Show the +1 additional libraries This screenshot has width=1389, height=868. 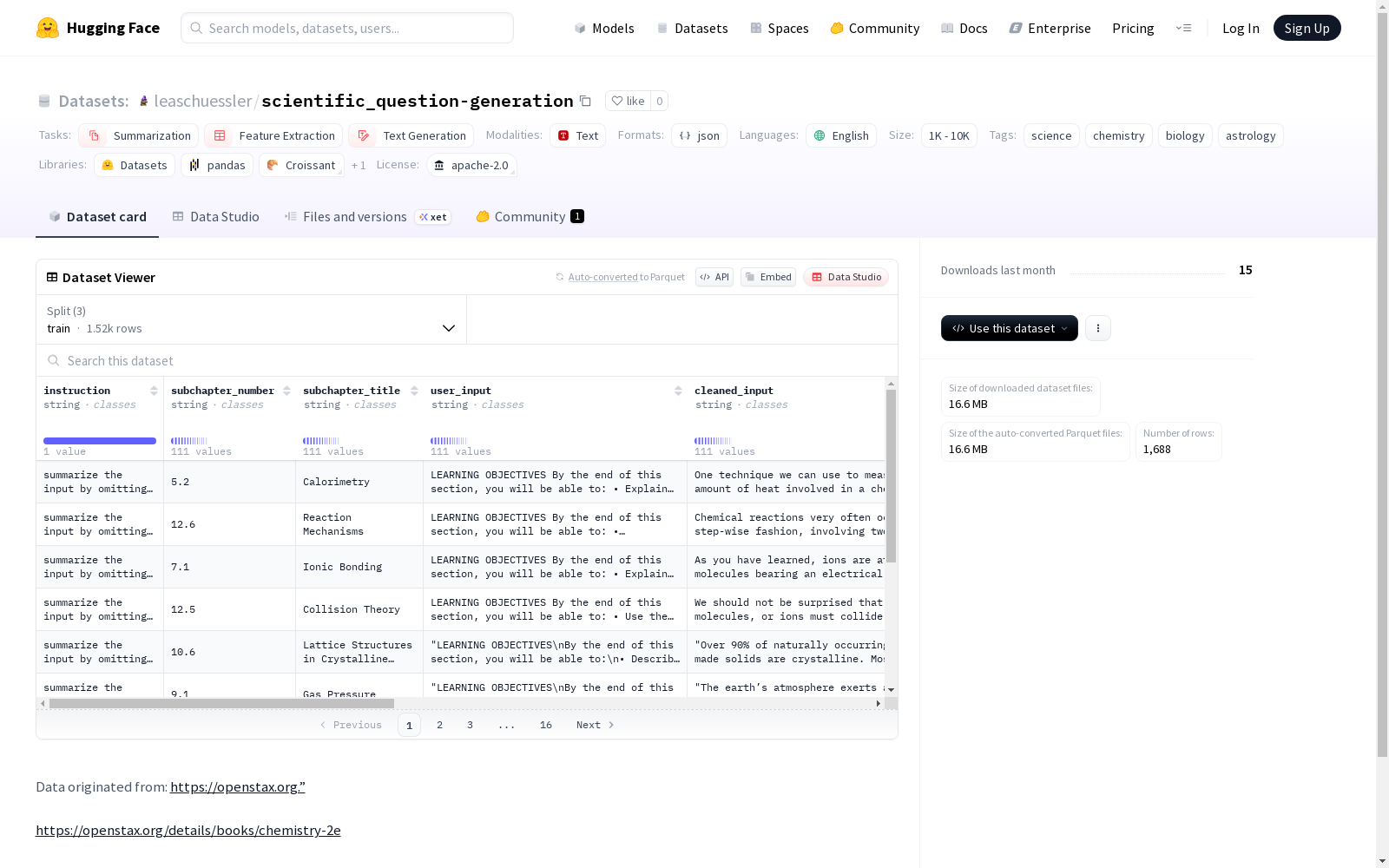[x=359, y=165]
